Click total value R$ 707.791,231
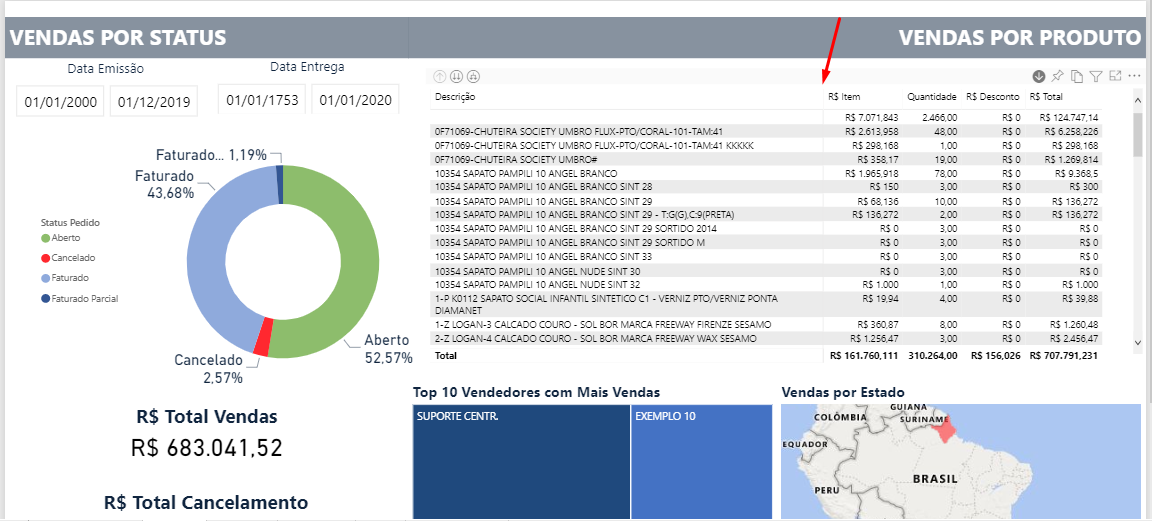The height and width of the screenshot is (521, 1152). [1064, 355]
